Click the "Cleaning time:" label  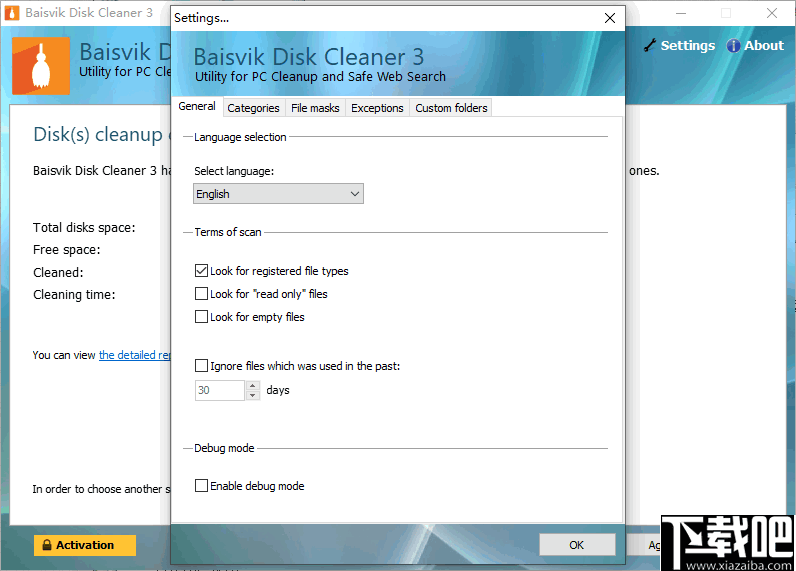(74, 294)
